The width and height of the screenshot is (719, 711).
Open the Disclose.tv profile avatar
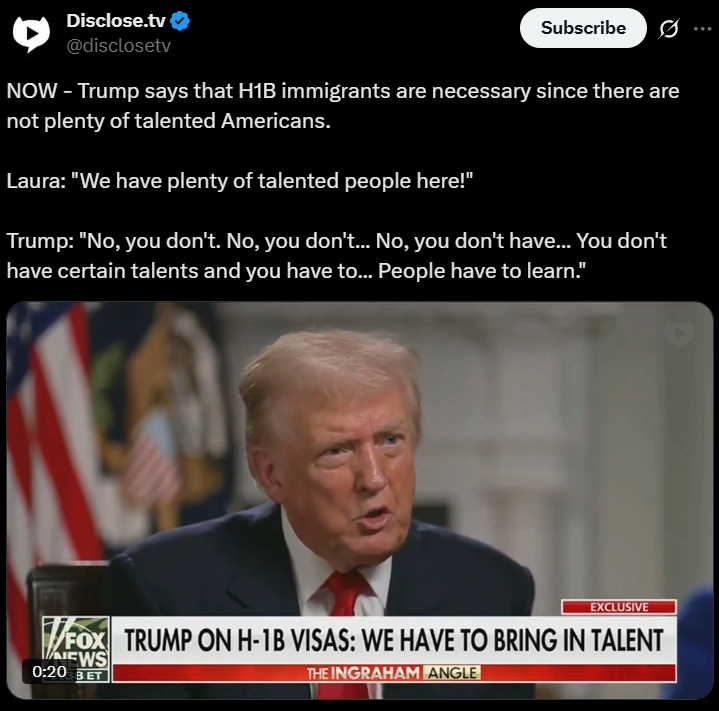(31, 33)
